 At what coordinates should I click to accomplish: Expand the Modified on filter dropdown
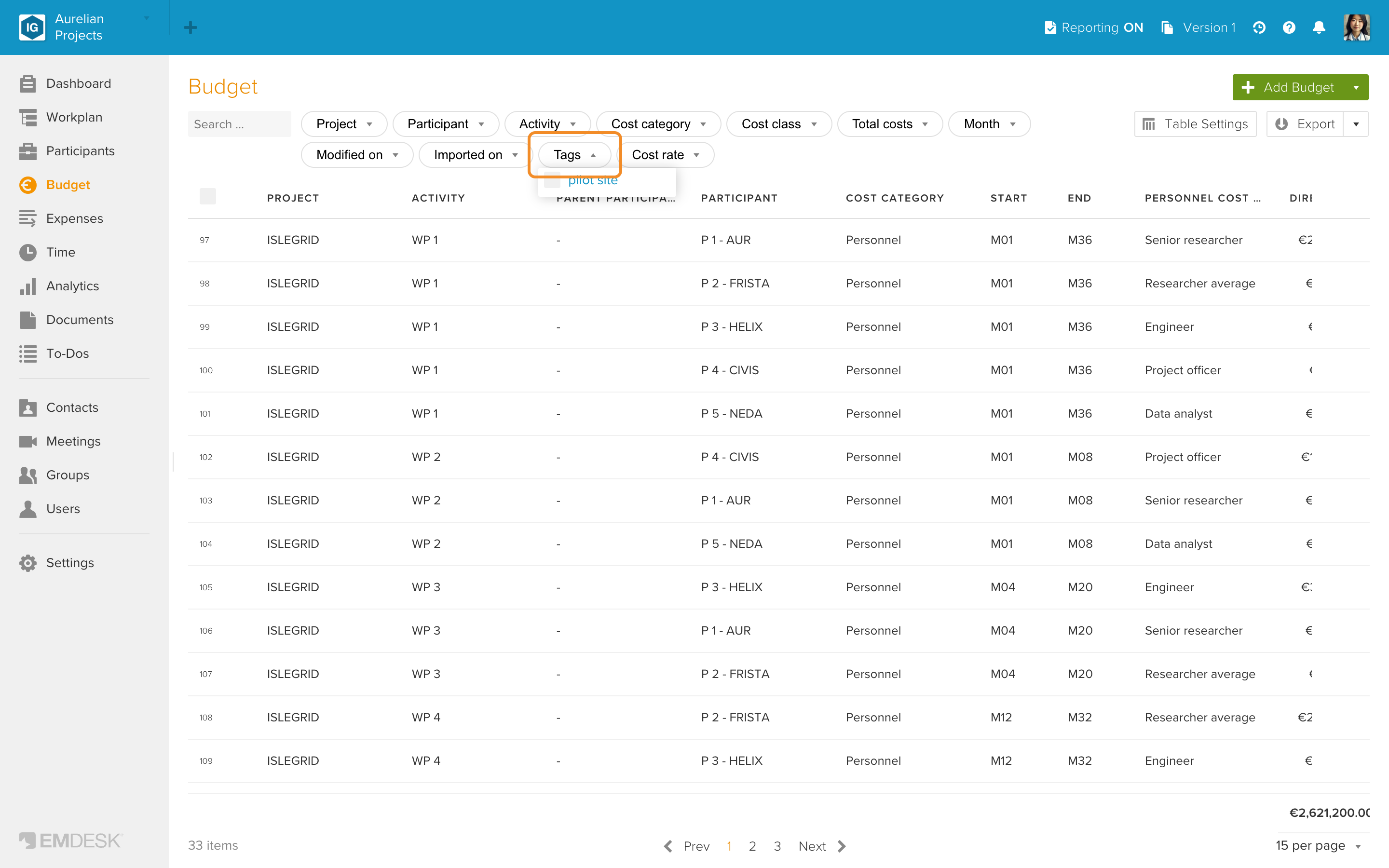[x=357, y=155]
